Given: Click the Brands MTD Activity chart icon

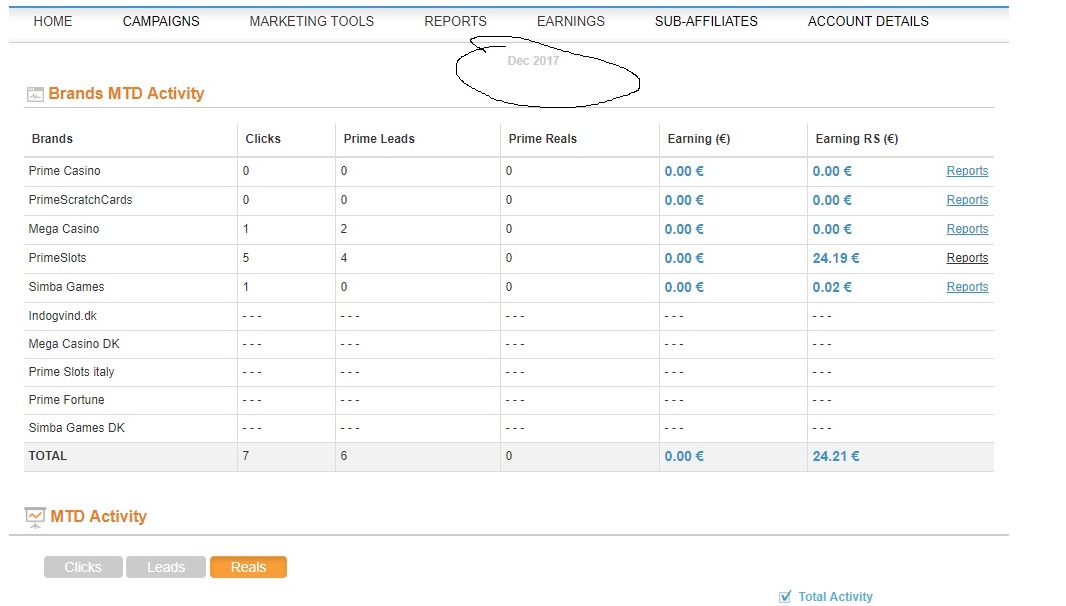Looking at the screenshot, I should point(35,95).
